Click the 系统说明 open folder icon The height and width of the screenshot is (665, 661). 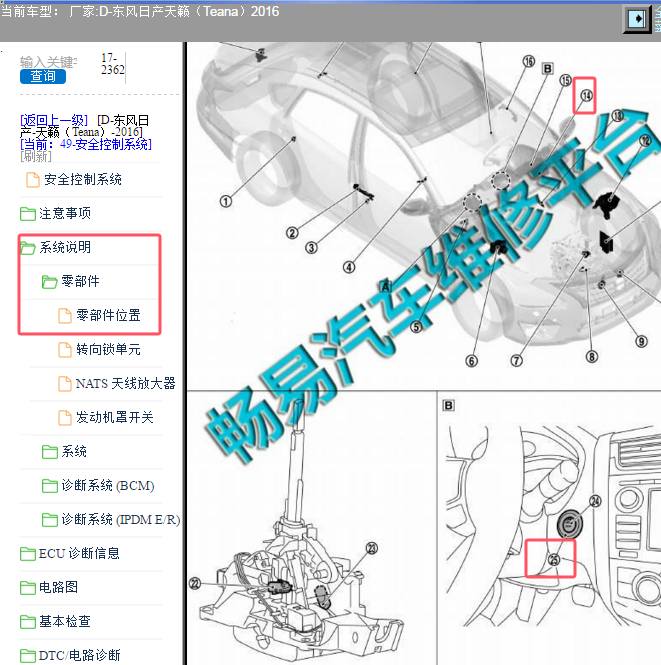[x=28, y=248]
